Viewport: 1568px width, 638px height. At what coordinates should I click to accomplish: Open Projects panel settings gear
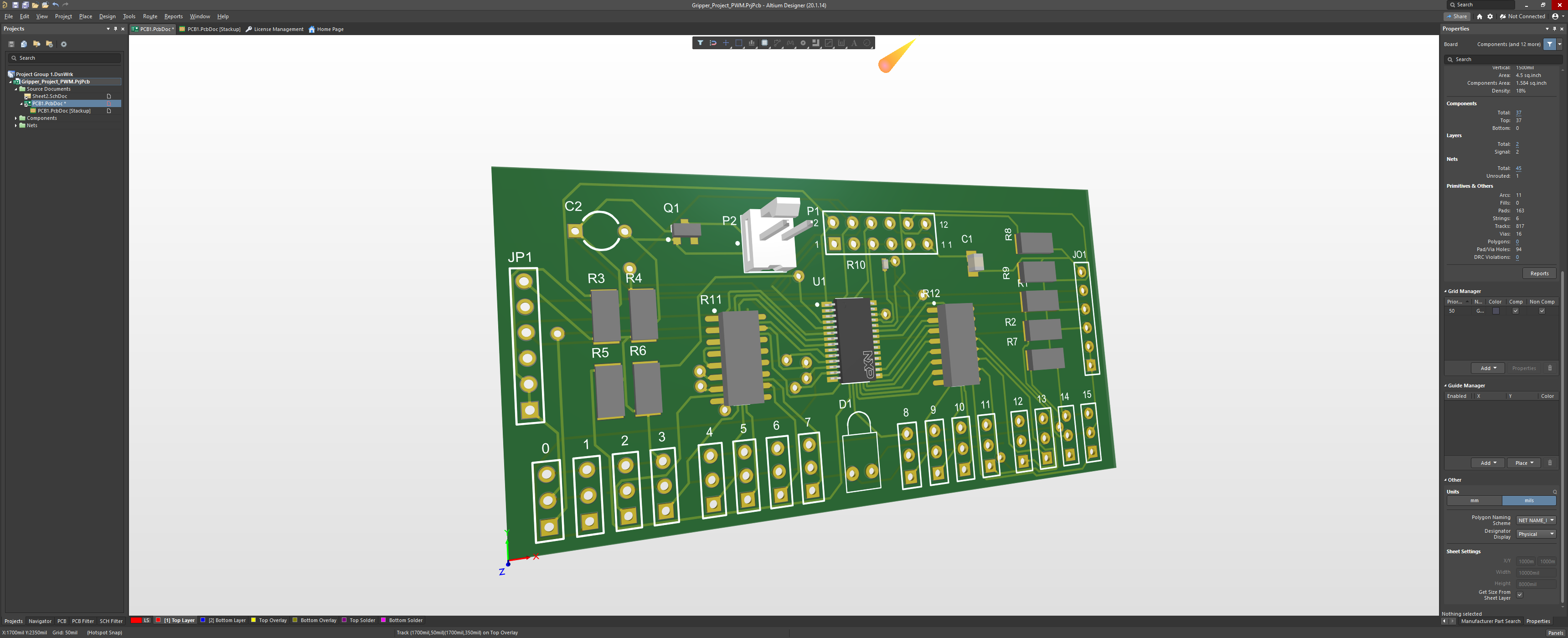63,44
